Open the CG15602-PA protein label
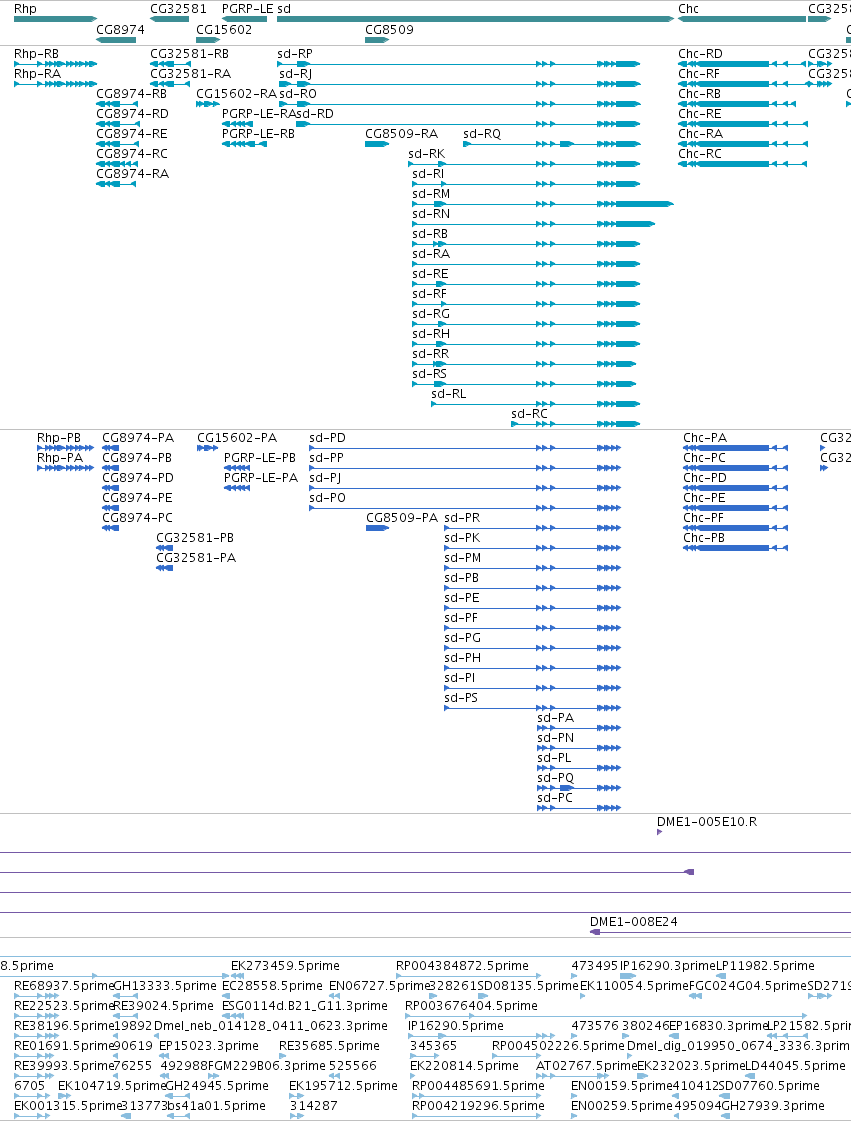 pos(237,438)
